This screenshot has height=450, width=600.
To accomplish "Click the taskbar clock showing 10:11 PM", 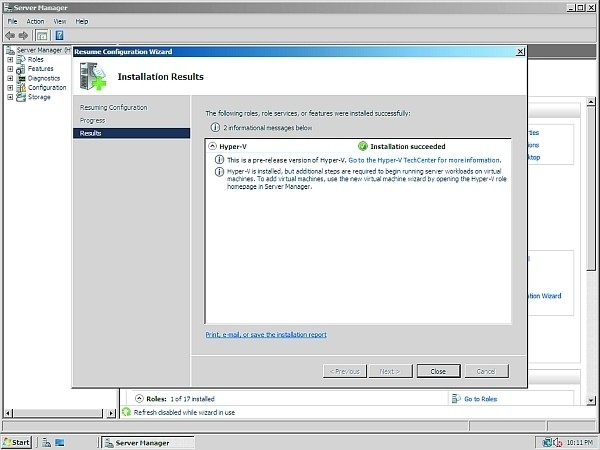I will pyautogui.click(x=580, y=443).
